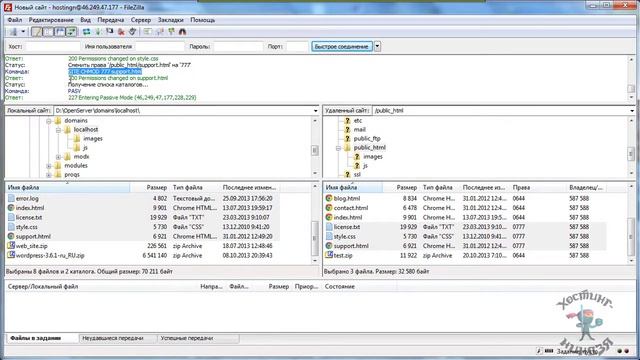Select the local license.txt file icon
640x360 pixels.
tap(11, 218)
